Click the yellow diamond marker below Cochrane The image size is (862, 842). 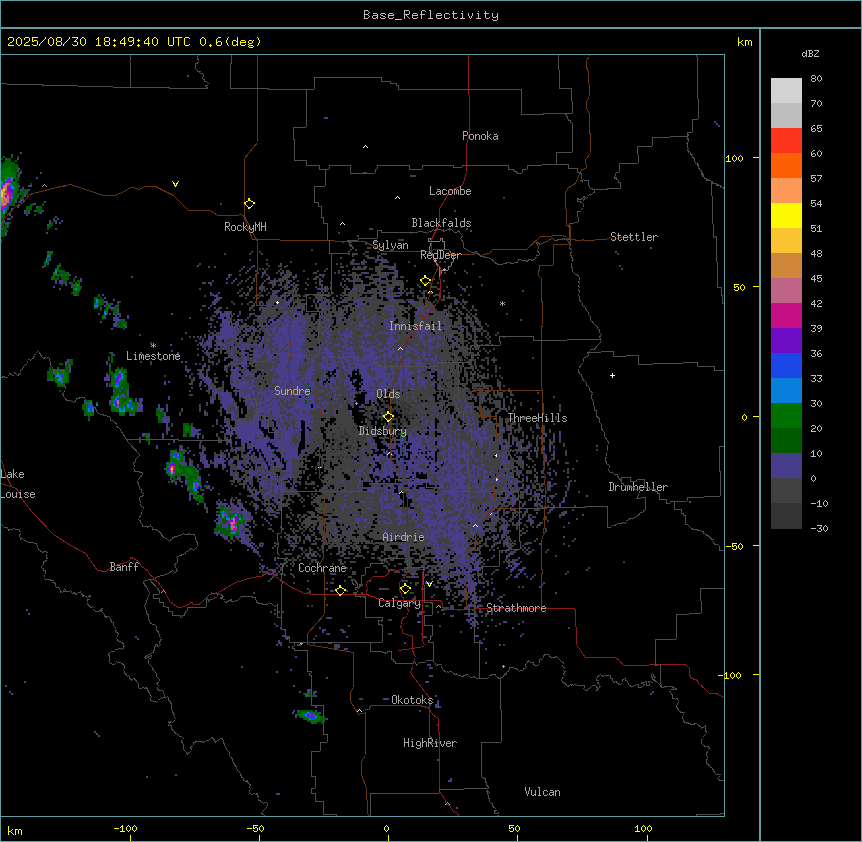click(340, 590)
